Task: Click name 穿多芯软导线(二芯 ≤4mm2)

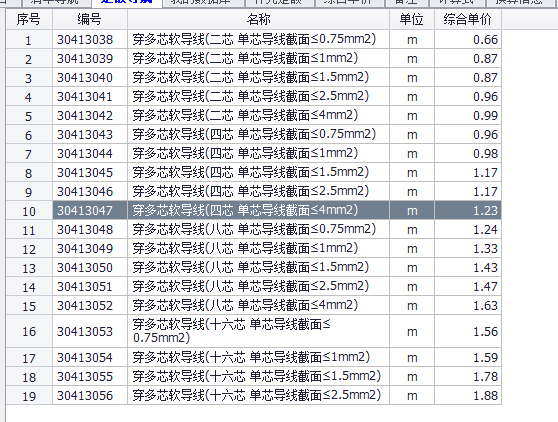Action: [258, 116]
